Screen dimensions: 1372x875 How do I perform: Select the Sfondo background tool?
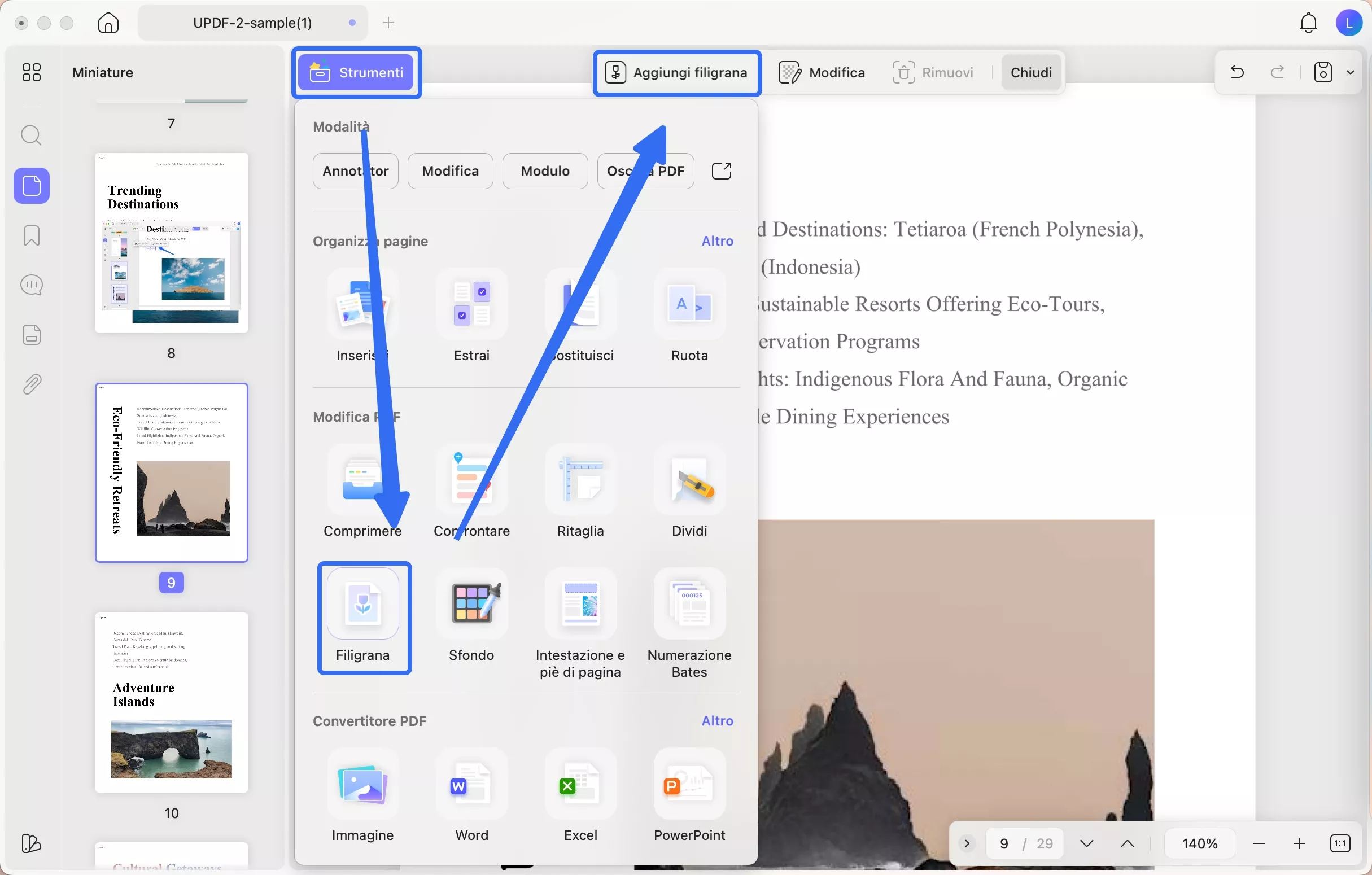tap(471, 605)
